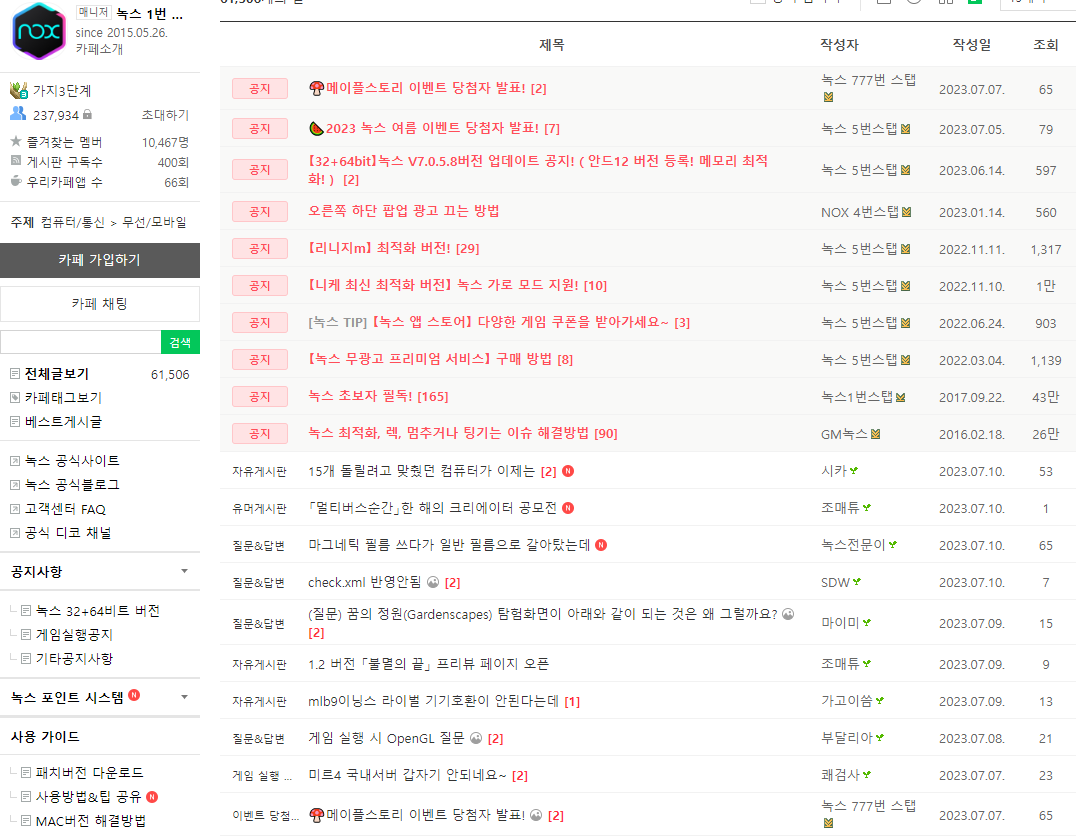
Task: Click the image icon on 게임 실행 시 OpenGL post
Action: click(x=476, y=738)
